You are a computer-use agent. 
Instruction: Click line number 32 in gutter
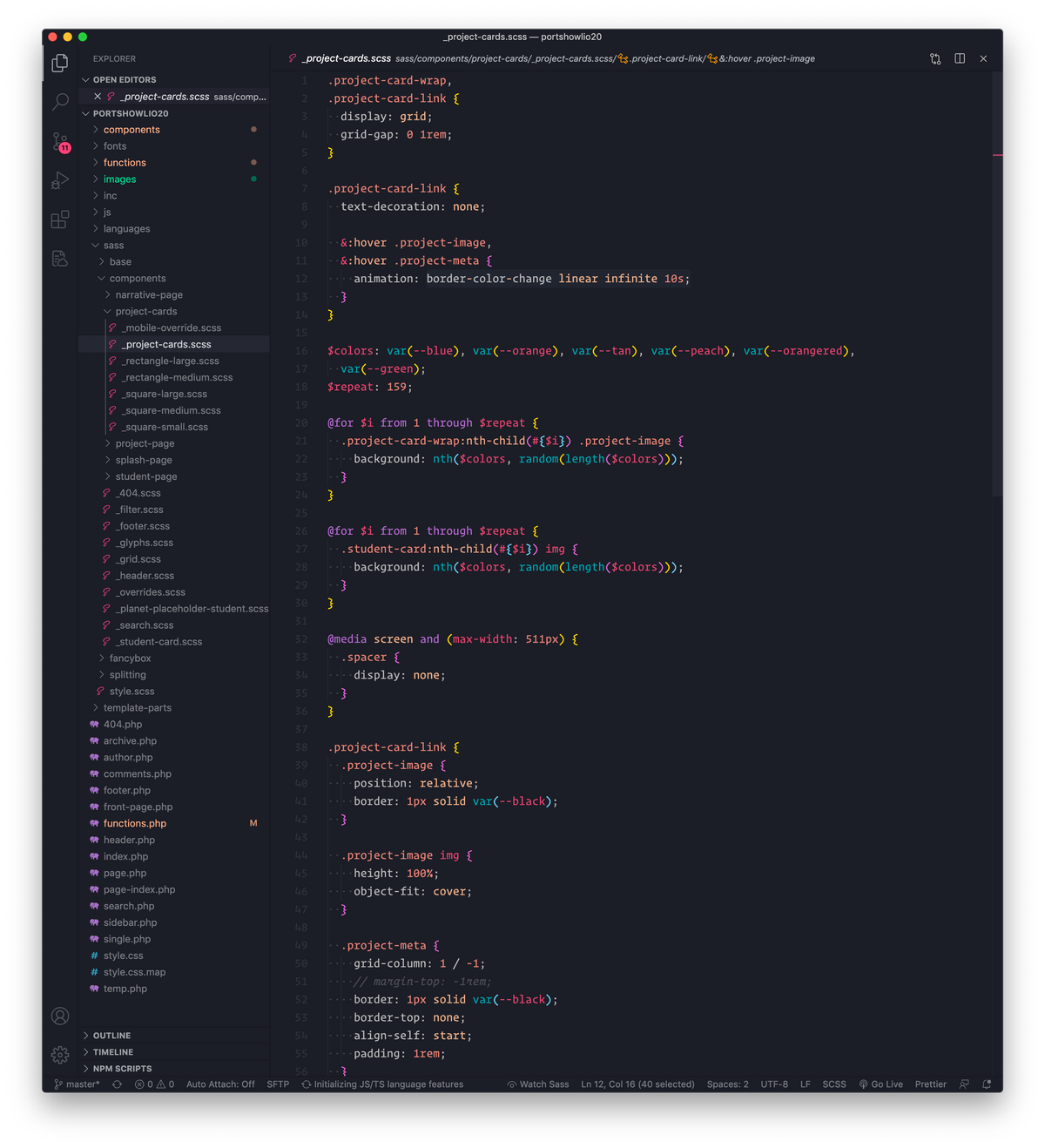(x=301, y=639)
